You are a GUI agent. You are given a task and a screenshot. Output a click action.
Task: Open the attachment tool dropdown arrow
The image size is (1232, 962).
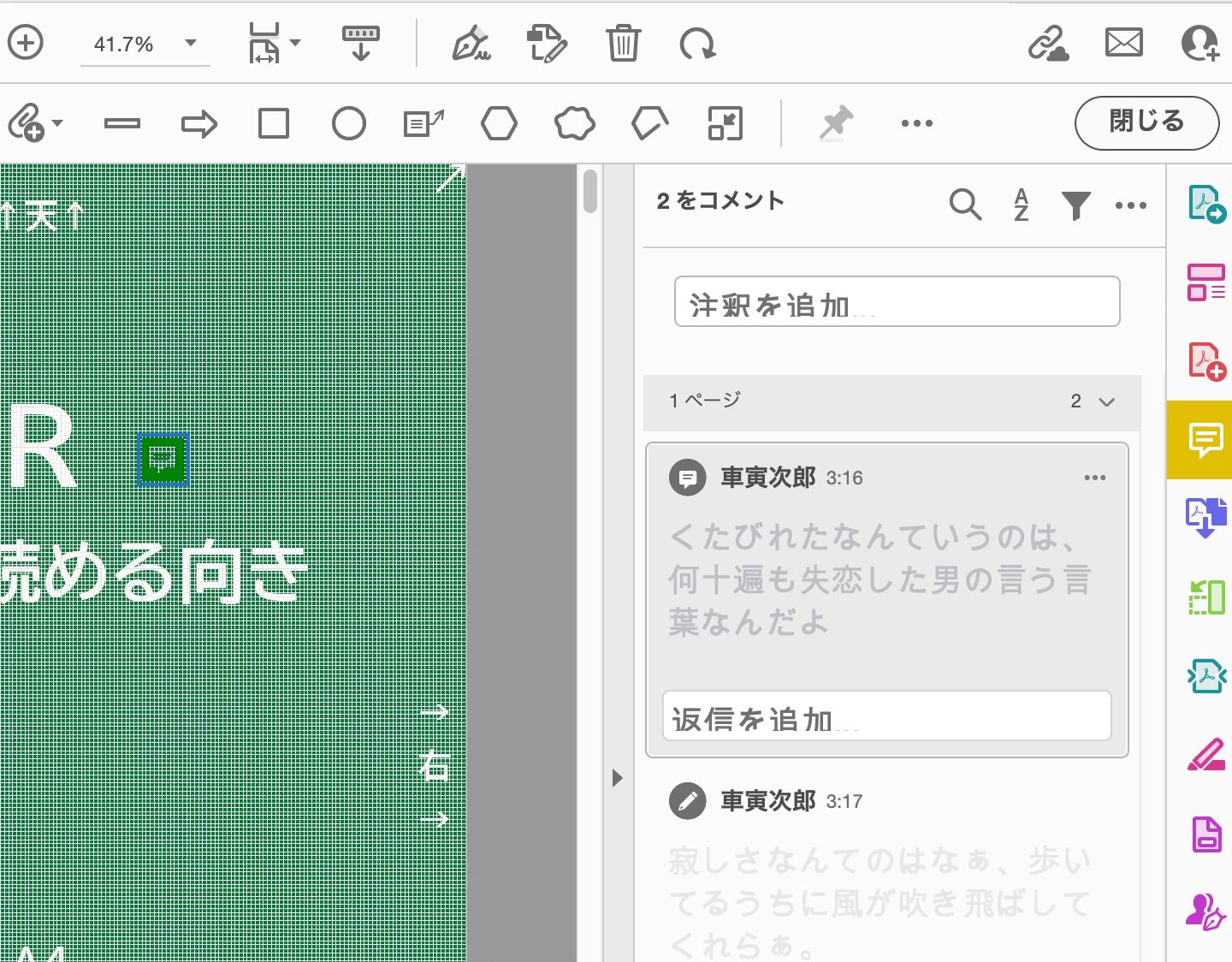pyautogui.click(x=57, y=123)
